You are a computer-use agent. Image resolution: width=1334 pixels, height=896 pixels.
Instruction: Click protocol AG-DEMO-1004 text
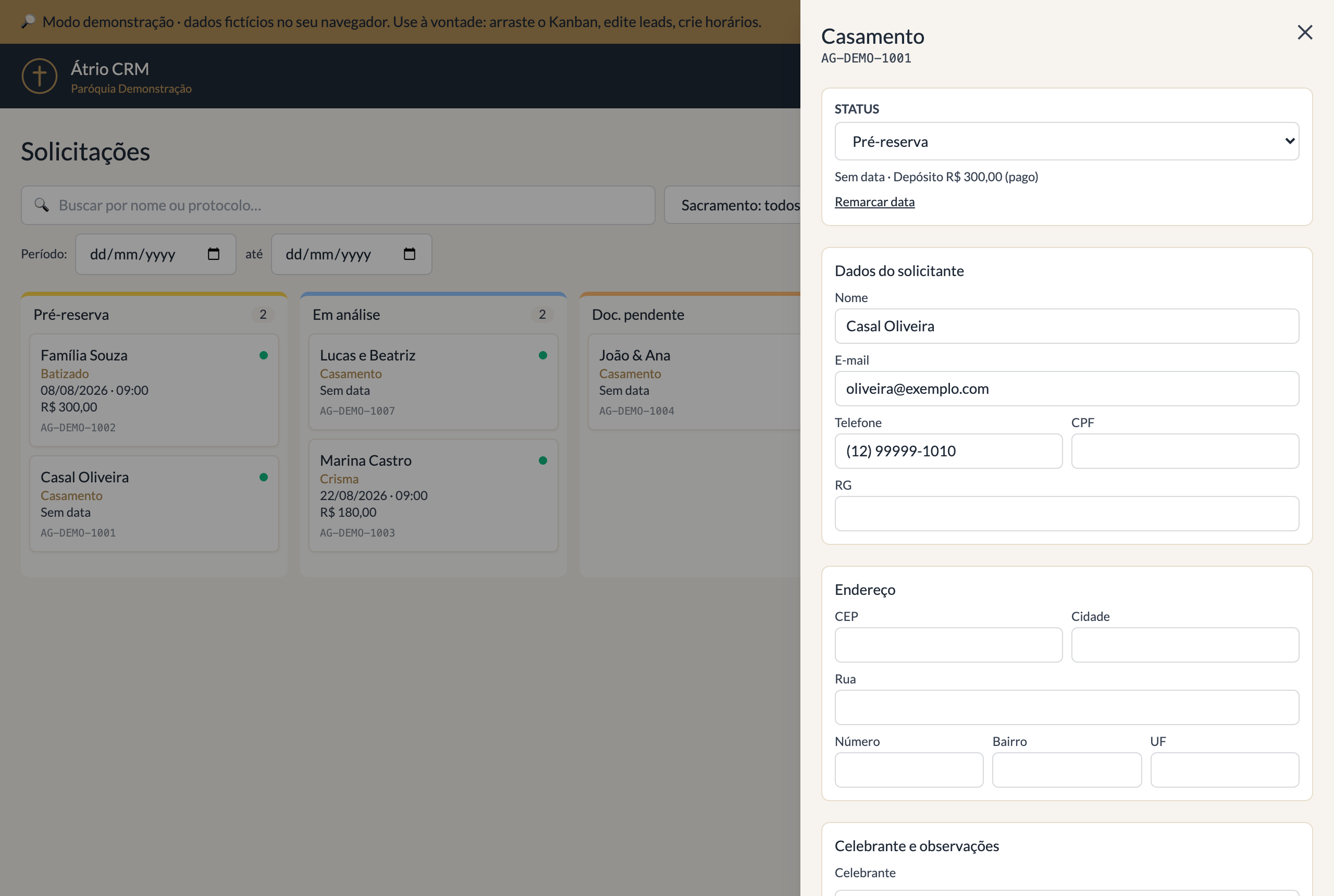coord(637,411)
